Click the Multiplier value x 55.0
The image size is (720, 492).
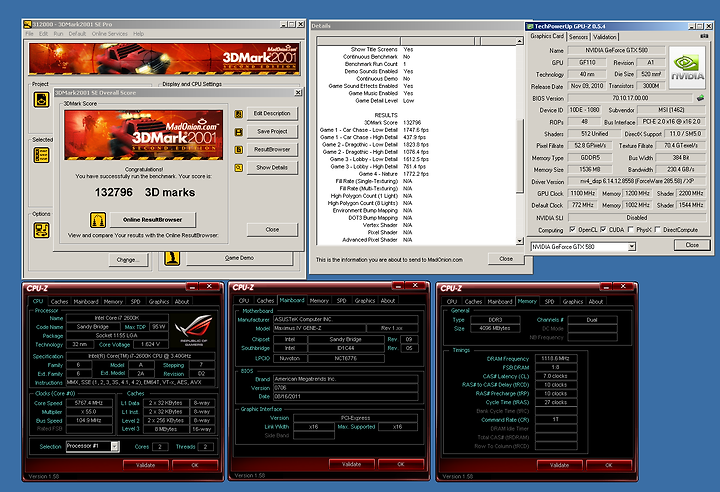pos(89,412)
